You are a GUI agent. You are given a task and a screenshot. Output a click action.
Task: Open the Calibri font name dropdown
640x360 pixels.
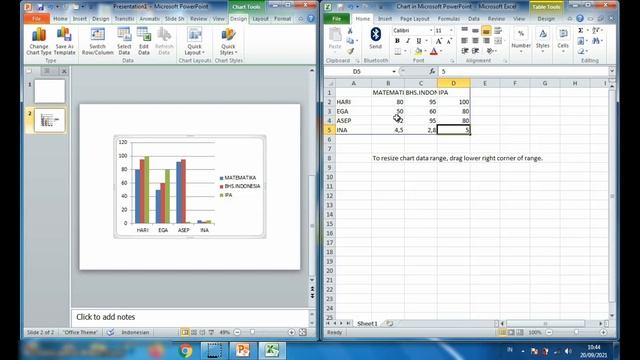tap(431, 31)
